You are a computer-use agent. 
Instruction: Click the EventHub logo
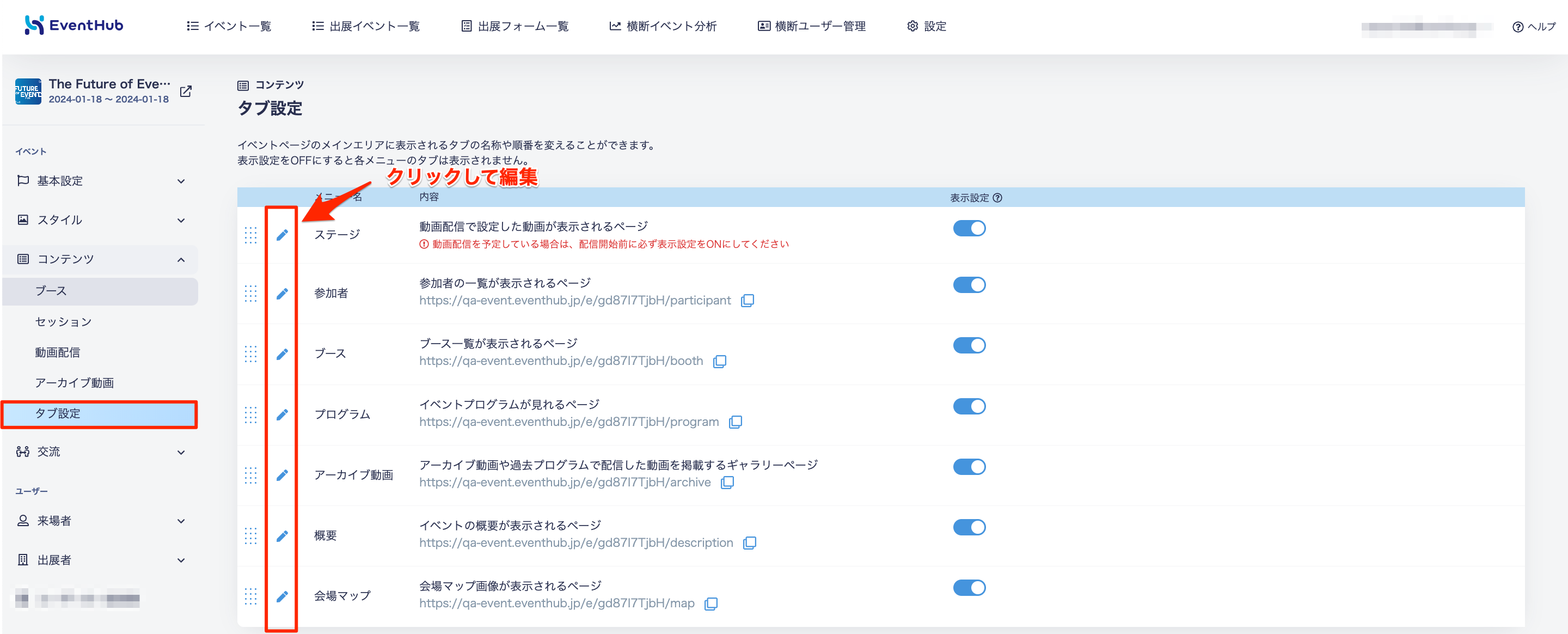tap(73, 25)
